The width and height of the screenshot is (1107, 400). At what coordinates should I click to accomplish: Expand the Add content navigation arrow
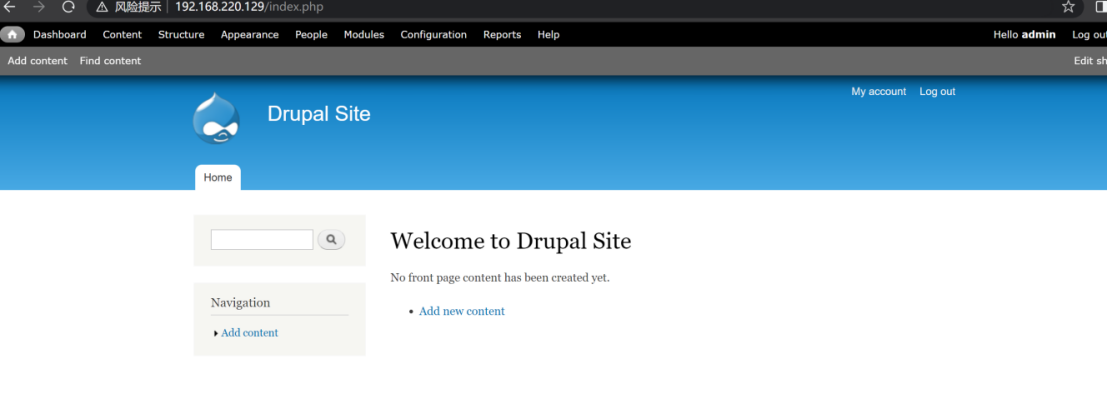click(x=215, y=334)
